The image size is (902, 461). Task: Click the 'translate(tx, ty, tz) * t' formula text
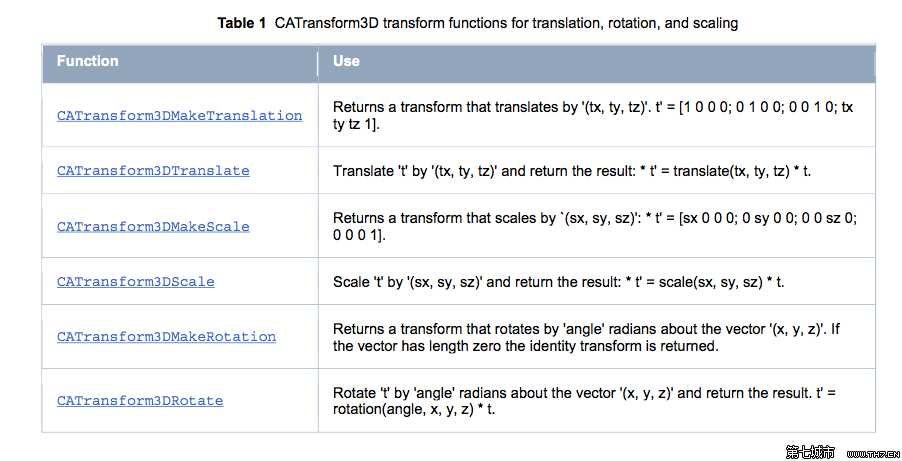(741, 171)
